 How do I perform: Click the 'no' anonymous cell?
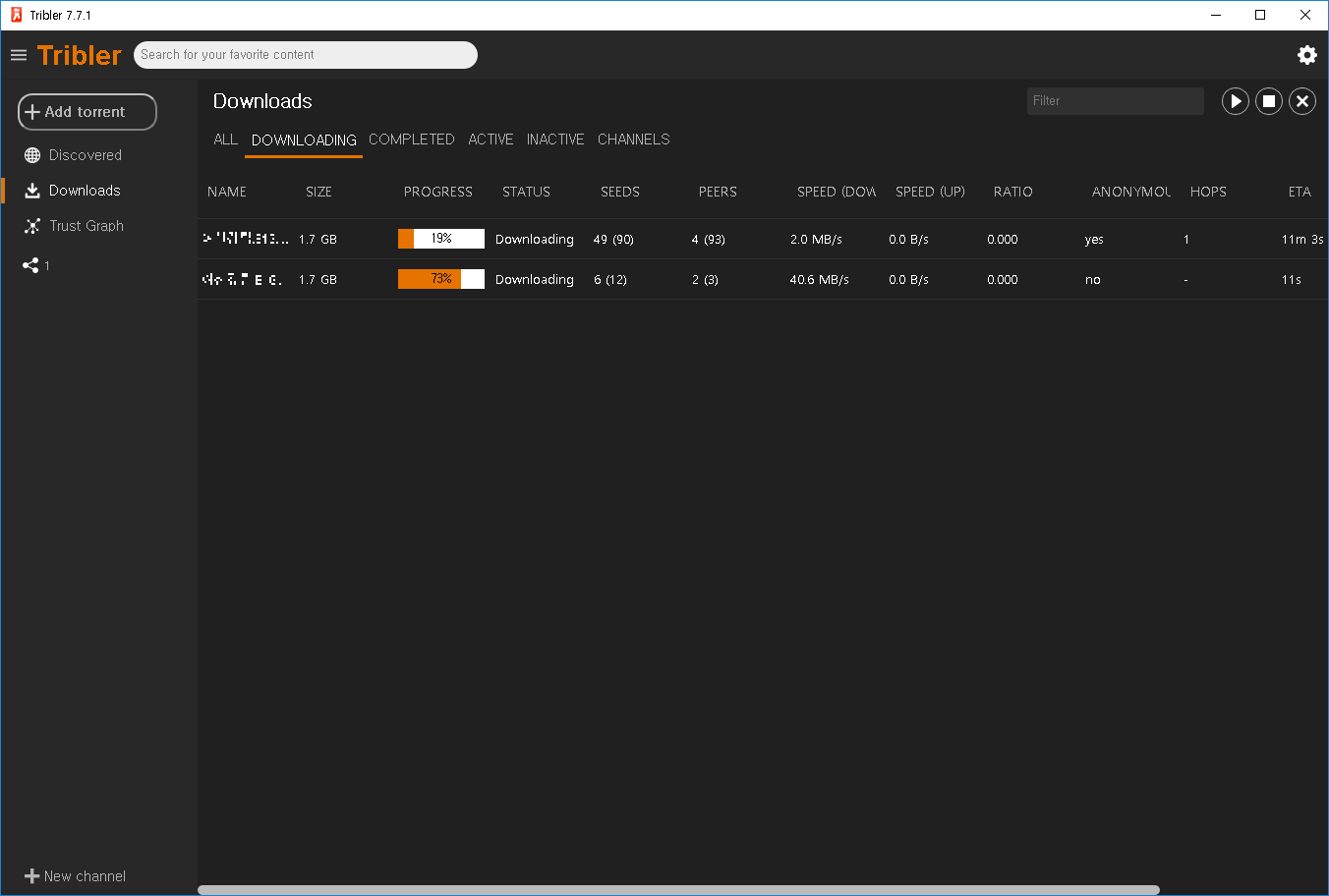coord(1093,280)
